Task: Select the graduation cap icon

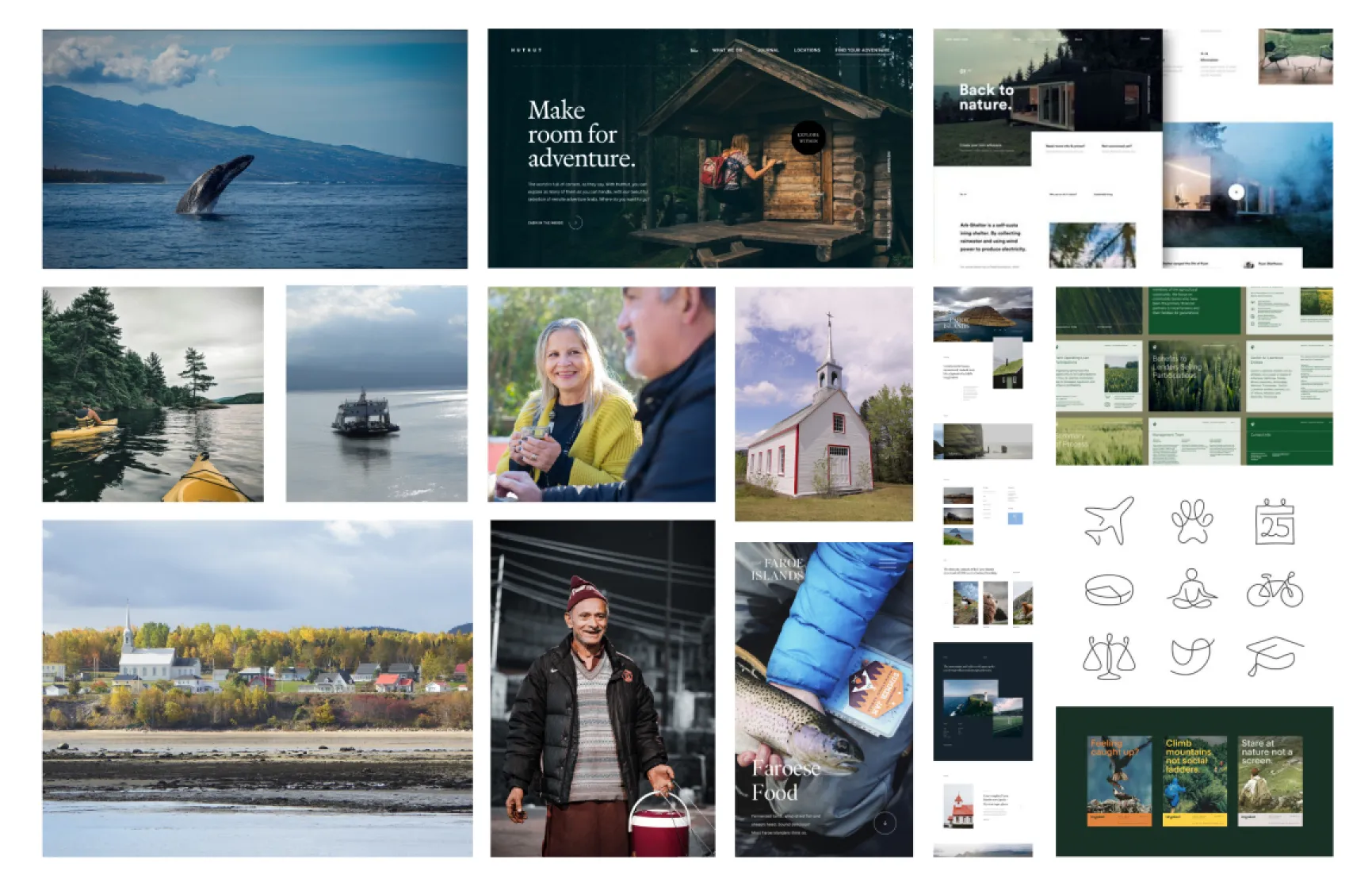Action: (x=1275, y=656)
